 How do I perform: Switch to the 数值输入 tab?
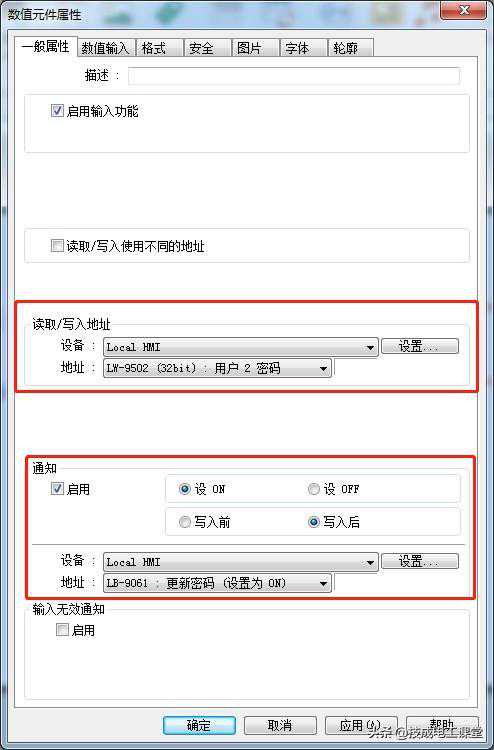pos(106,48)
